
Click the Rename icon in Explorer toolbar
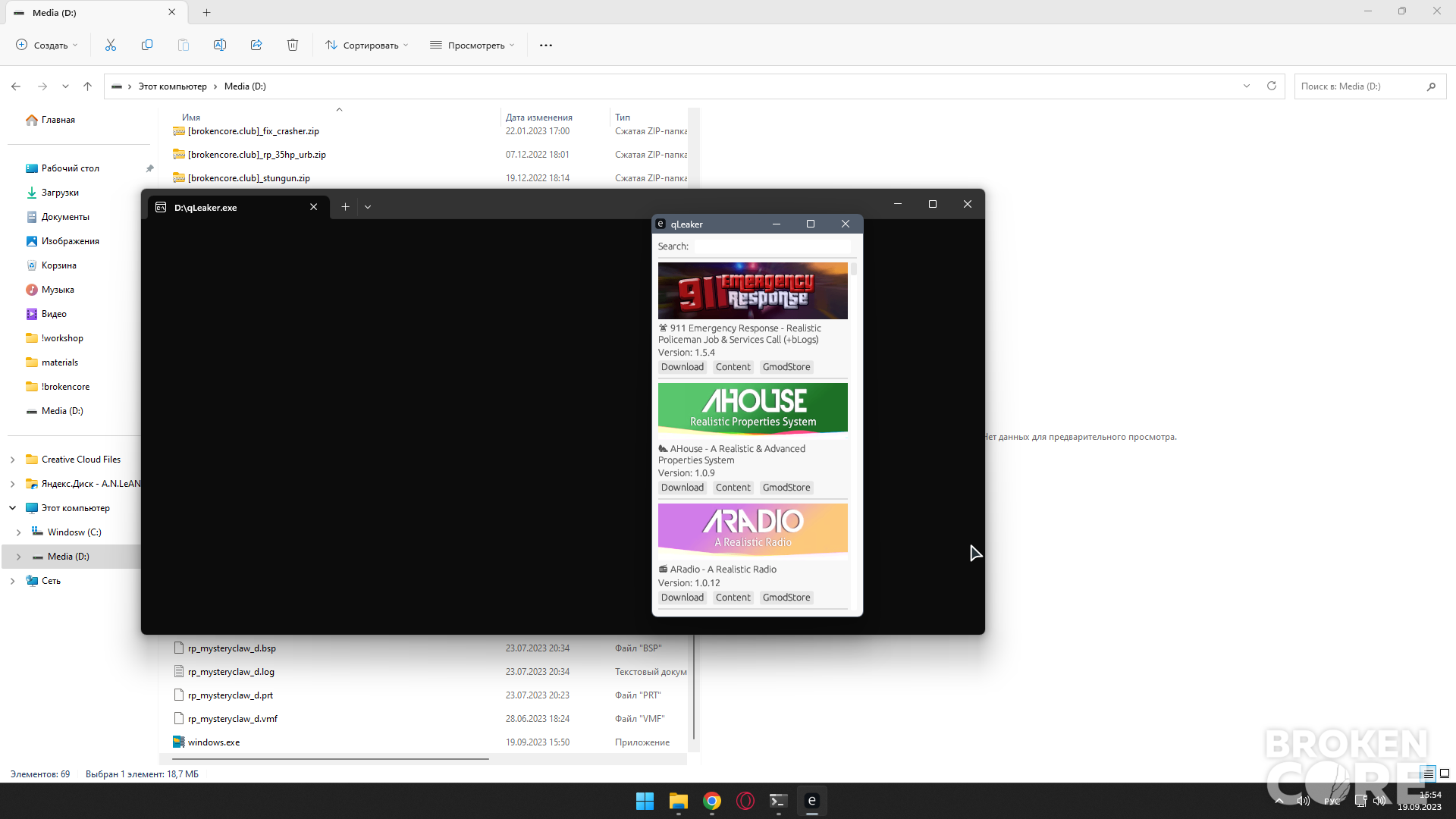tap(220, 45)
